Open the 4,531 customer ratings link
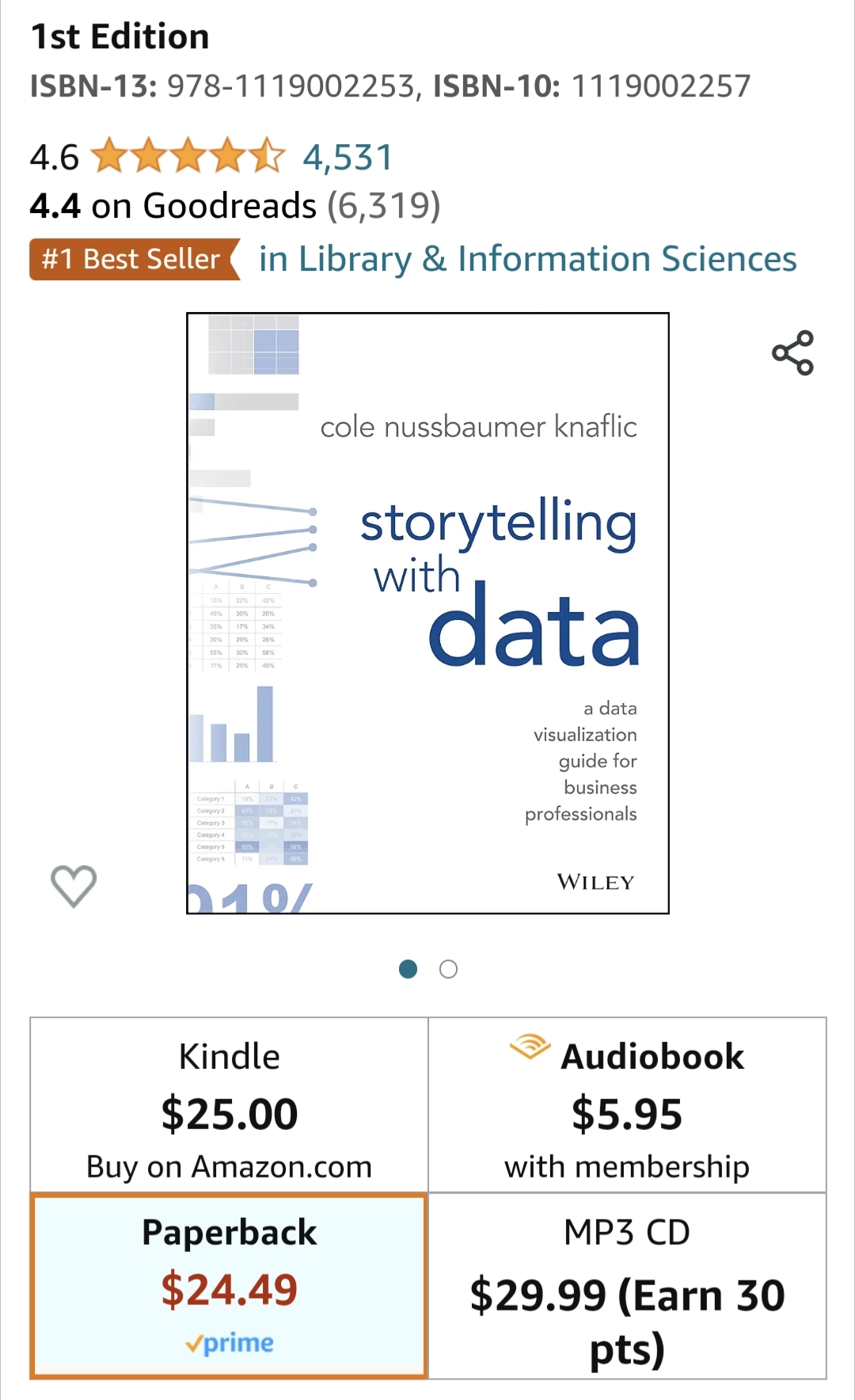This screenshot has width=855, height=1400. pos(348,157)
